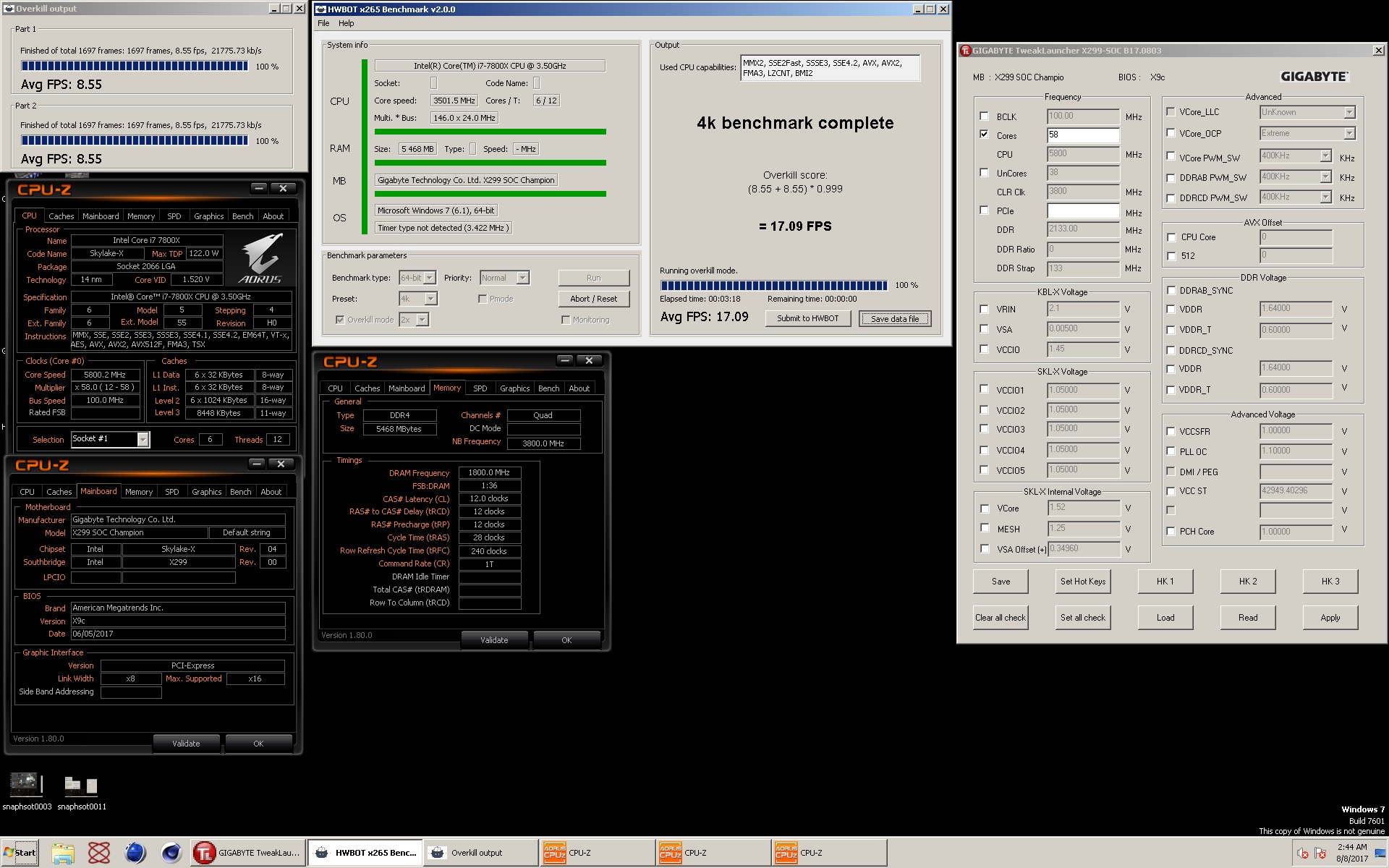Select SPD tab in CPU-Z Memory window
The width and height of the screenshot is (1389, 868).
pyautogui.click(x=480, y=388)
